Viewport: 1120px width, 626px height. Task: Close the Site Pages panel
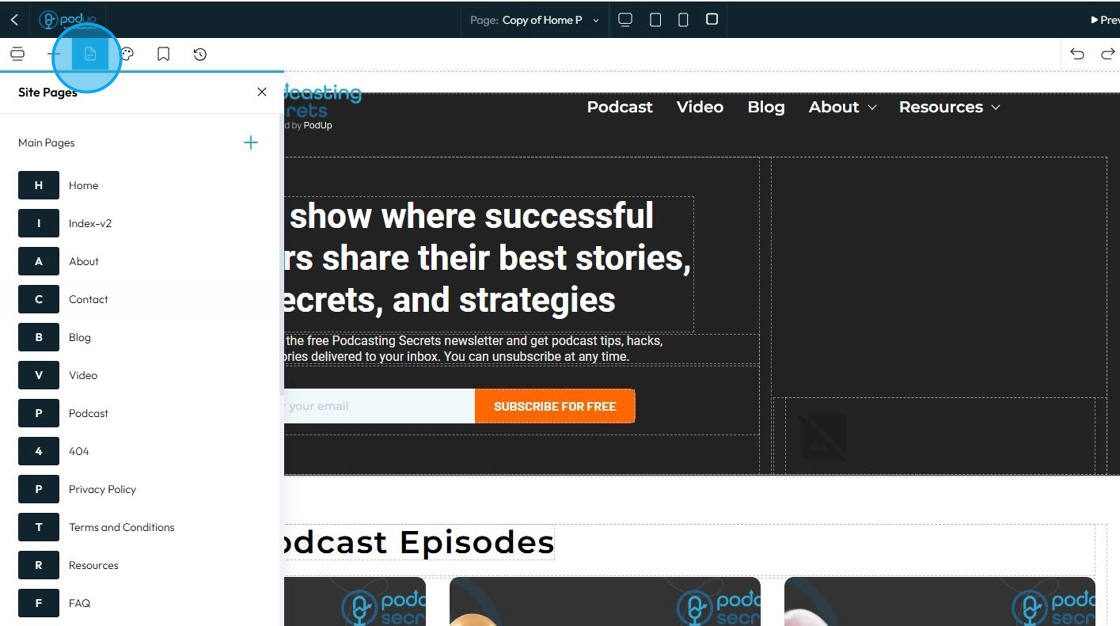pos(261,92)
